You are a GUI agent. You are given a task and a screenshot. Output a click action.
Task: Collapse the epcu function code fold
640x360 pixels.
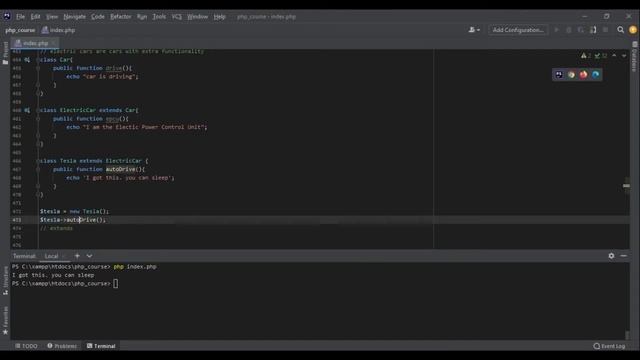38,119
